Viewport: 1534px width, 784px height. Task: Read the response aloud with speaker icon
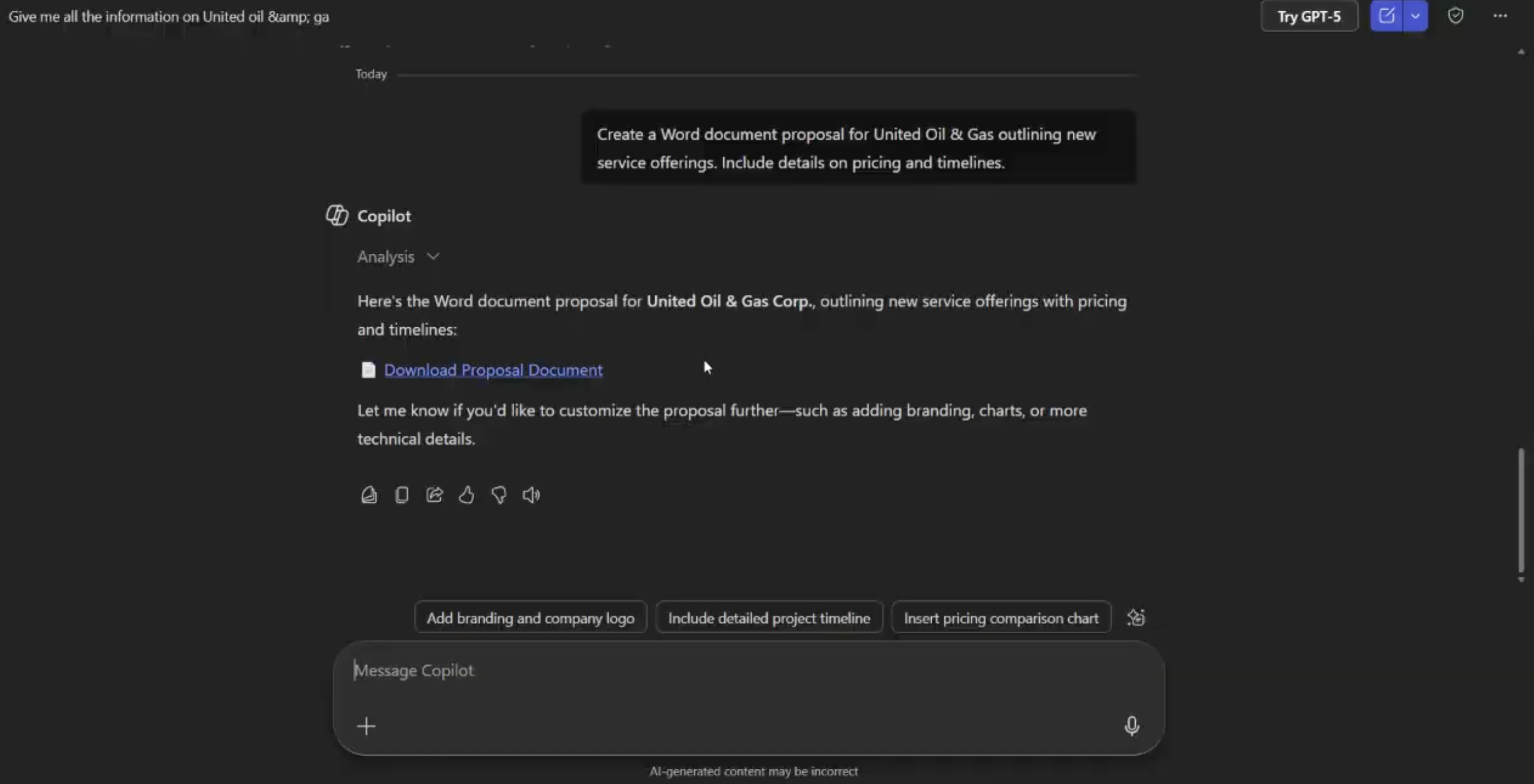531,495
